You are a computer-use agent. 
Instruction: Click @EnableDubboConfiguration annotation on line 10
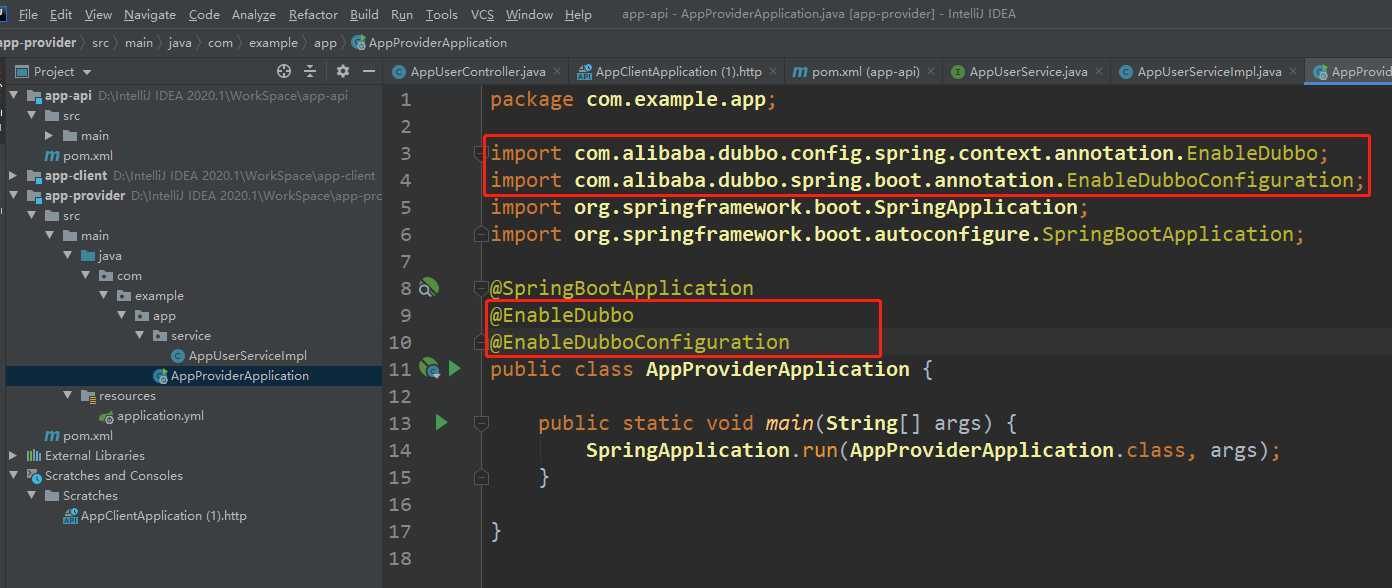click(640, 342)
